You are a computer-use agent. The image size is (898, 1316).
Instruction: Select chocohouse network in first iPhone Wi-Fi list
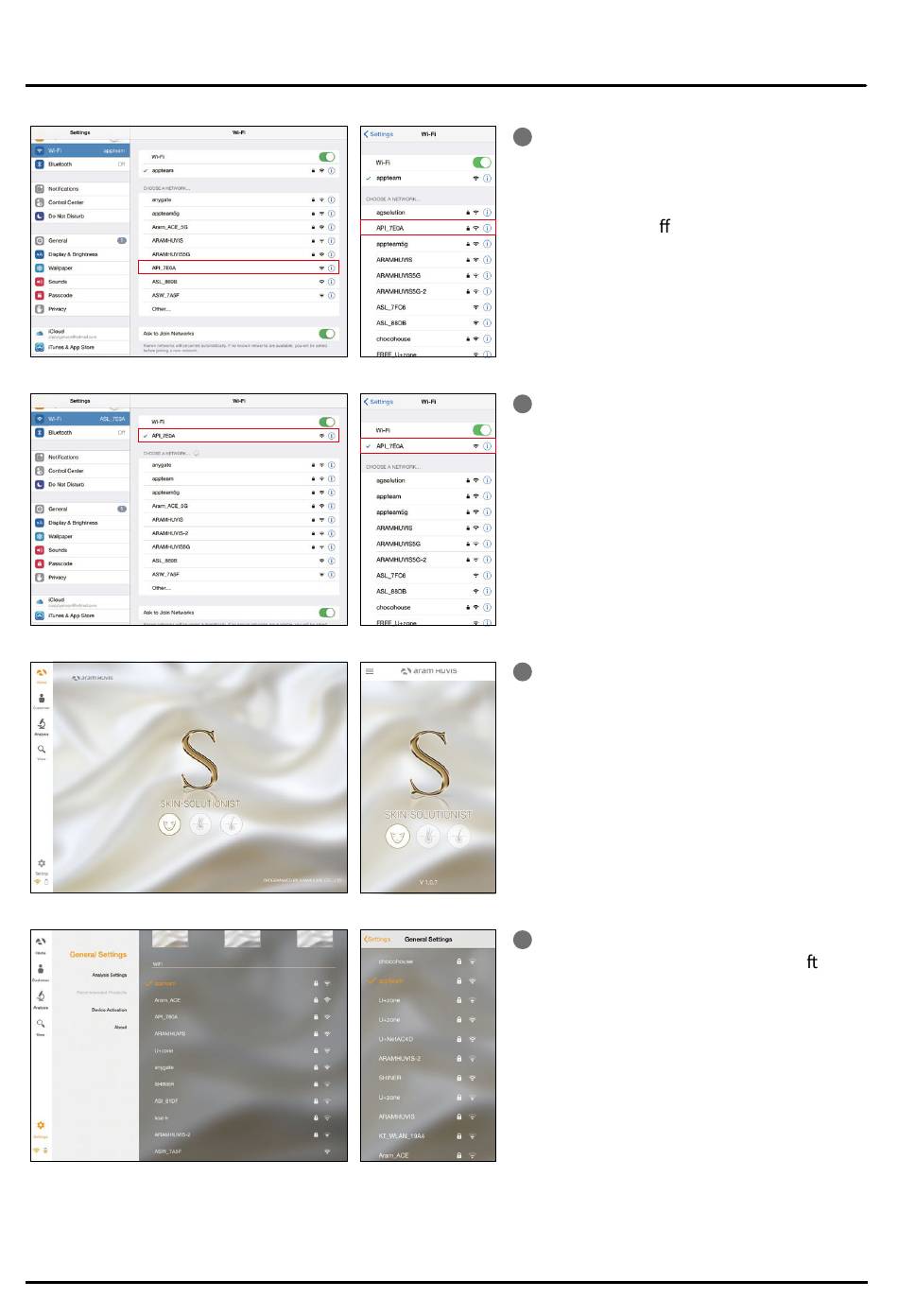coord(428,338)
